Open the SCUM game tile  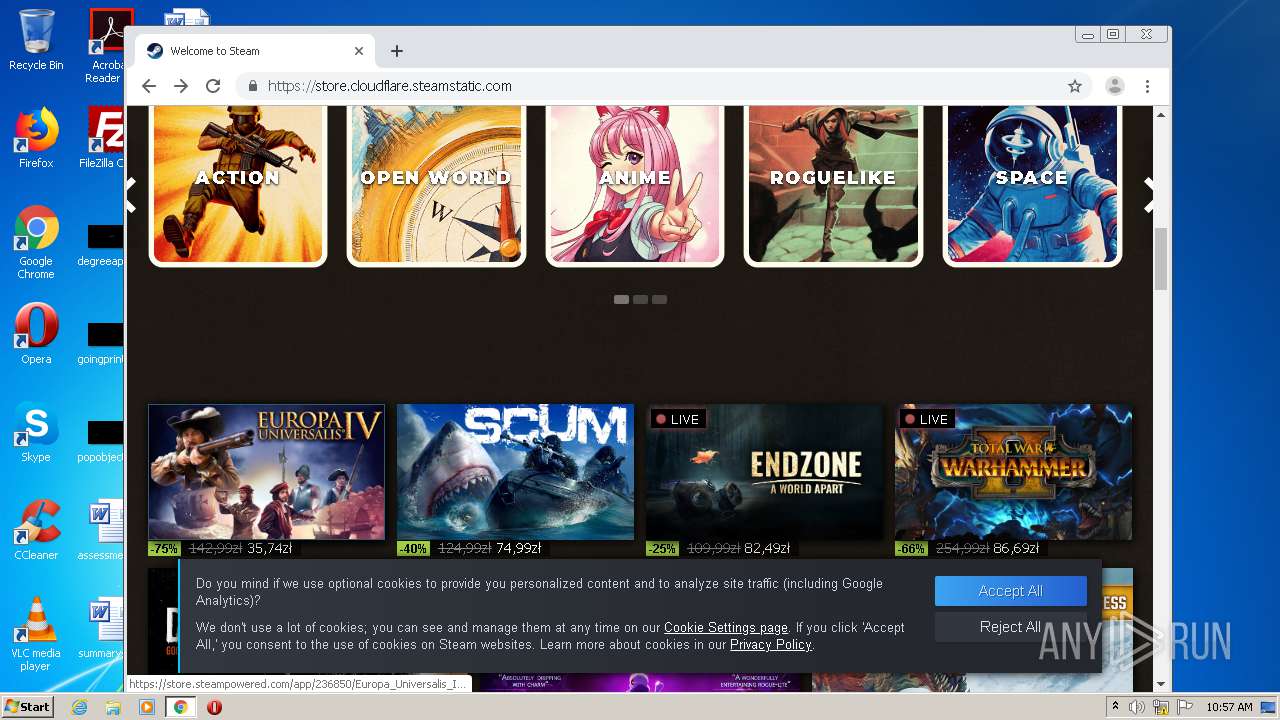[x=515, y=472]
